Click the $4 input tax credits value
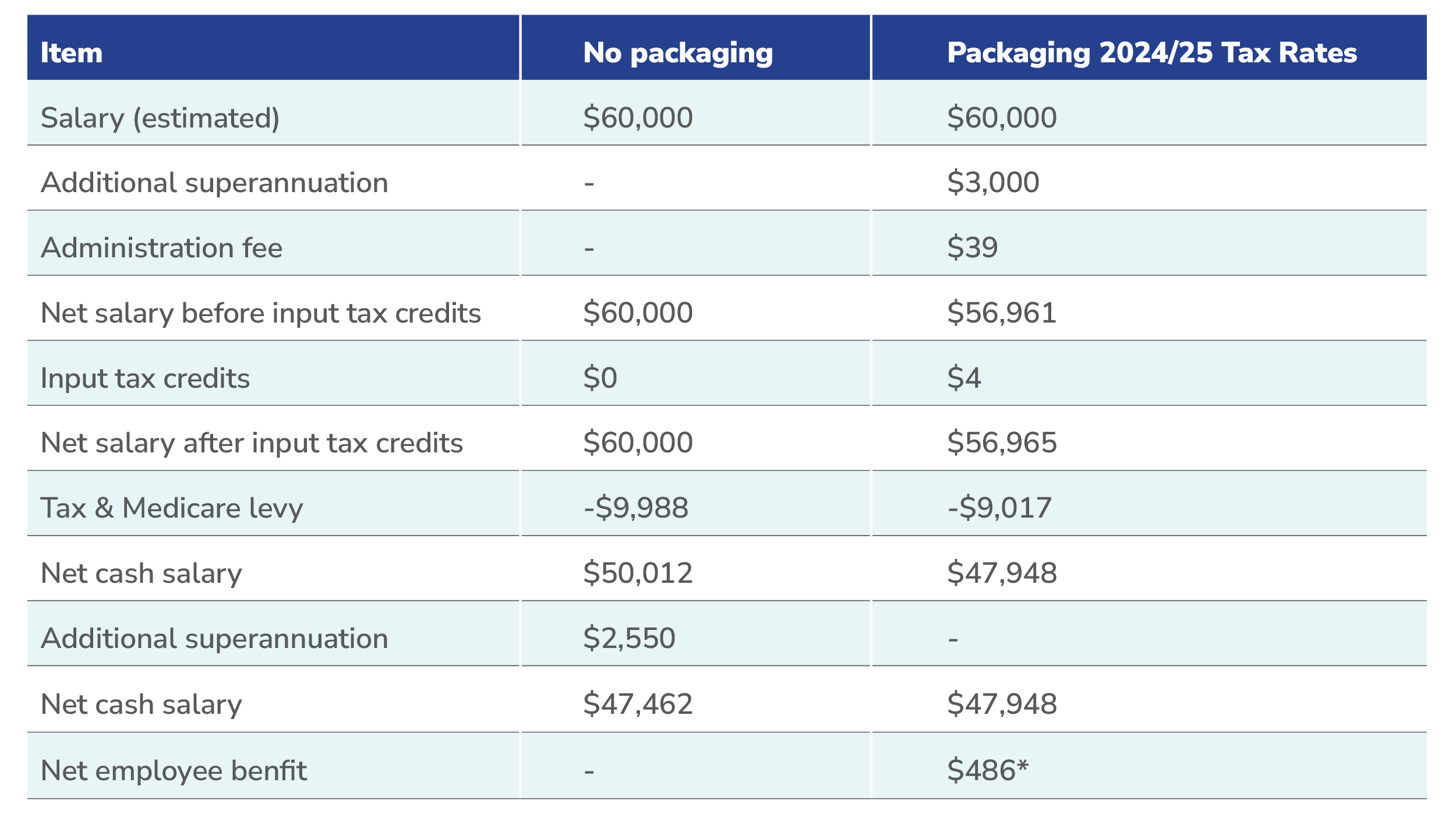The image size is (1456, 825). [x=964, y=378]
